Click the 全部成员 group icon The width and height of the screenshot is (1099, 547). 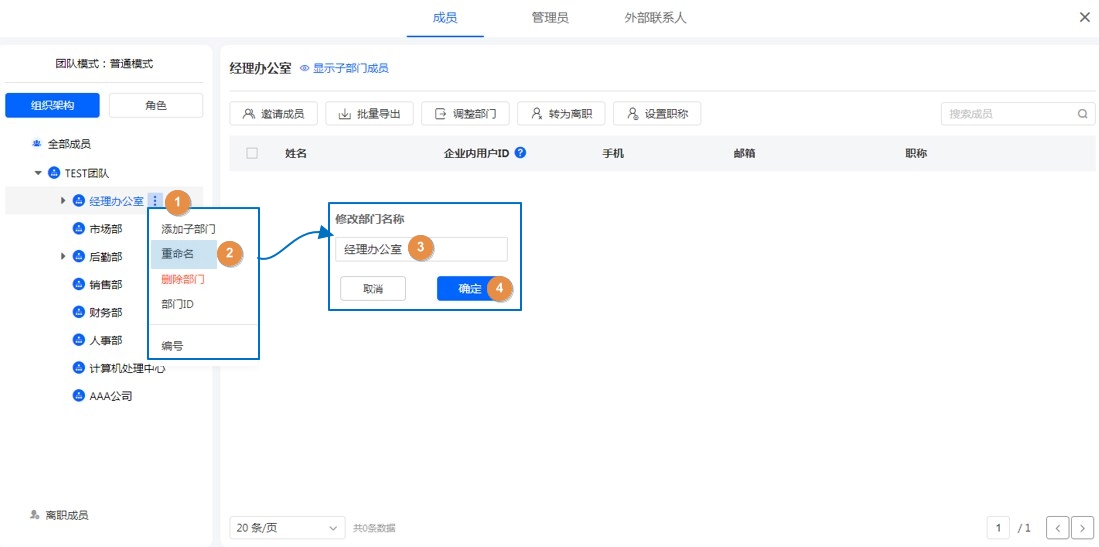[37, 144]
